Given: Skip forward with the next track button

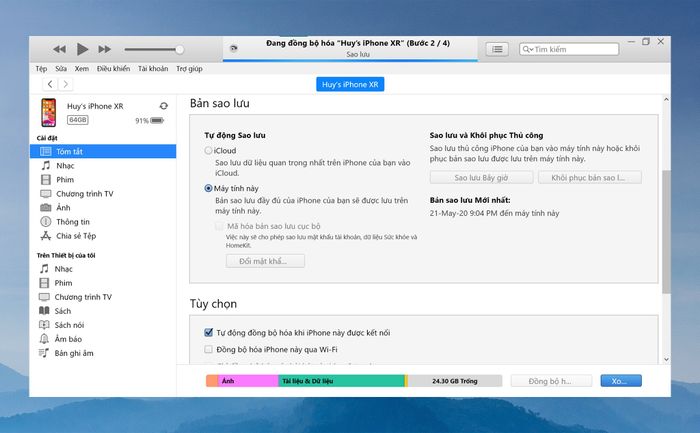Looking at the screenshot, I should pos(104,49).
